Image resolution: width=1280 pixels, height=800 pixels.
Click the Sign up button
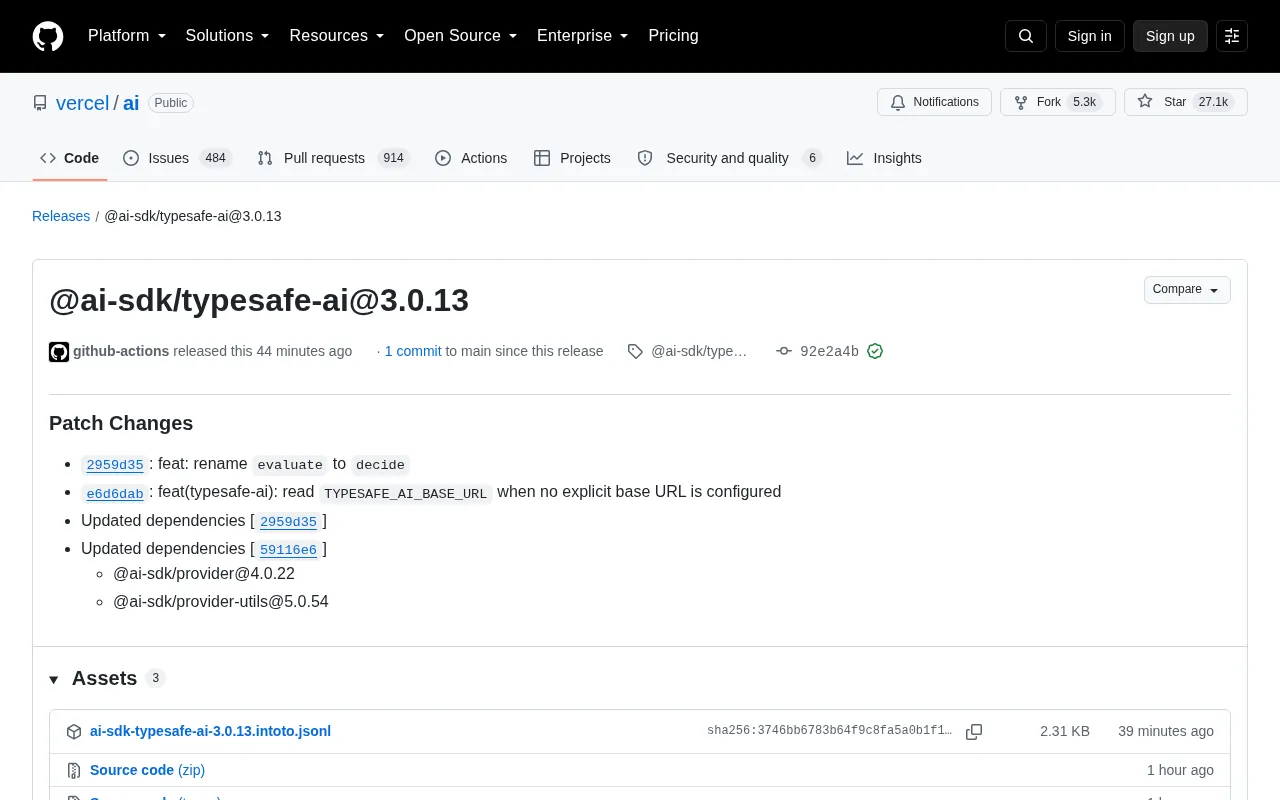(x=1170, y=36)
